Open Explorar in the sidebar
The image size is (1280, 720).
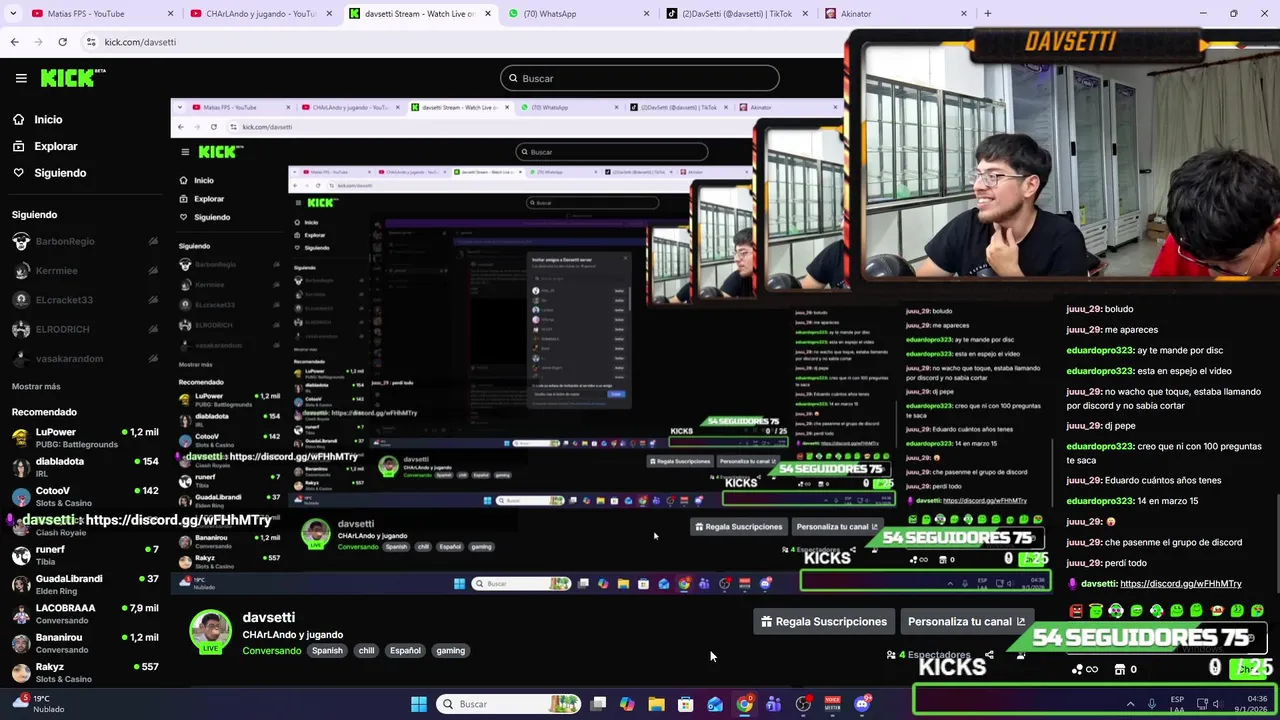(55, 146)
